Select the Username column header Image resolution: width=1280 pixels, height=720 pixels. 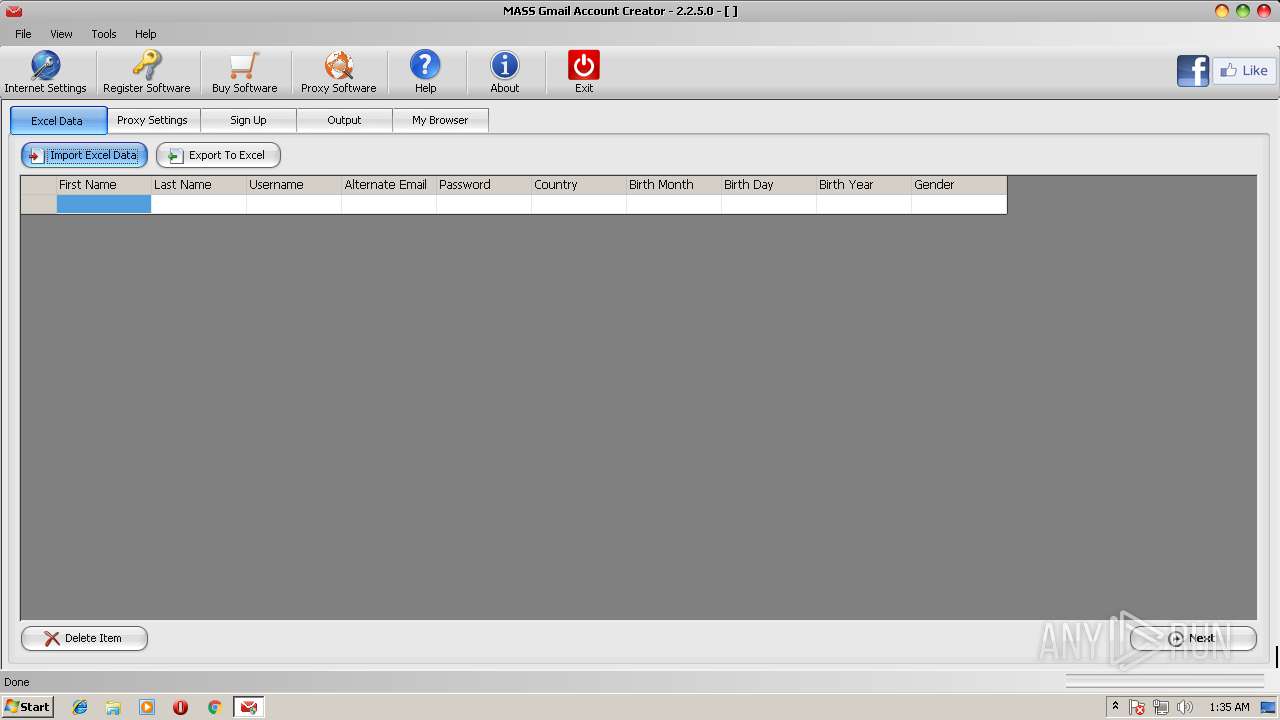click(x=293, y=185)
